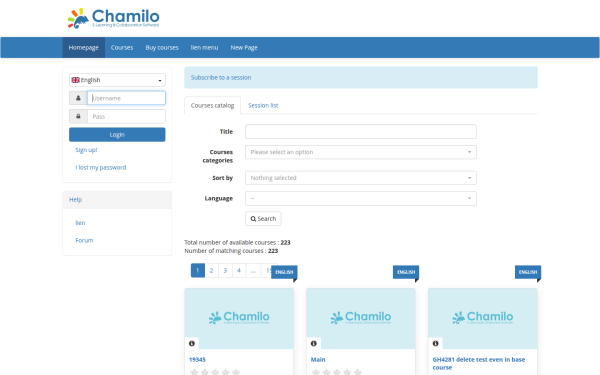Click the Number of matching courses text
Screen dimensions: 600x375
pos(231,251)
